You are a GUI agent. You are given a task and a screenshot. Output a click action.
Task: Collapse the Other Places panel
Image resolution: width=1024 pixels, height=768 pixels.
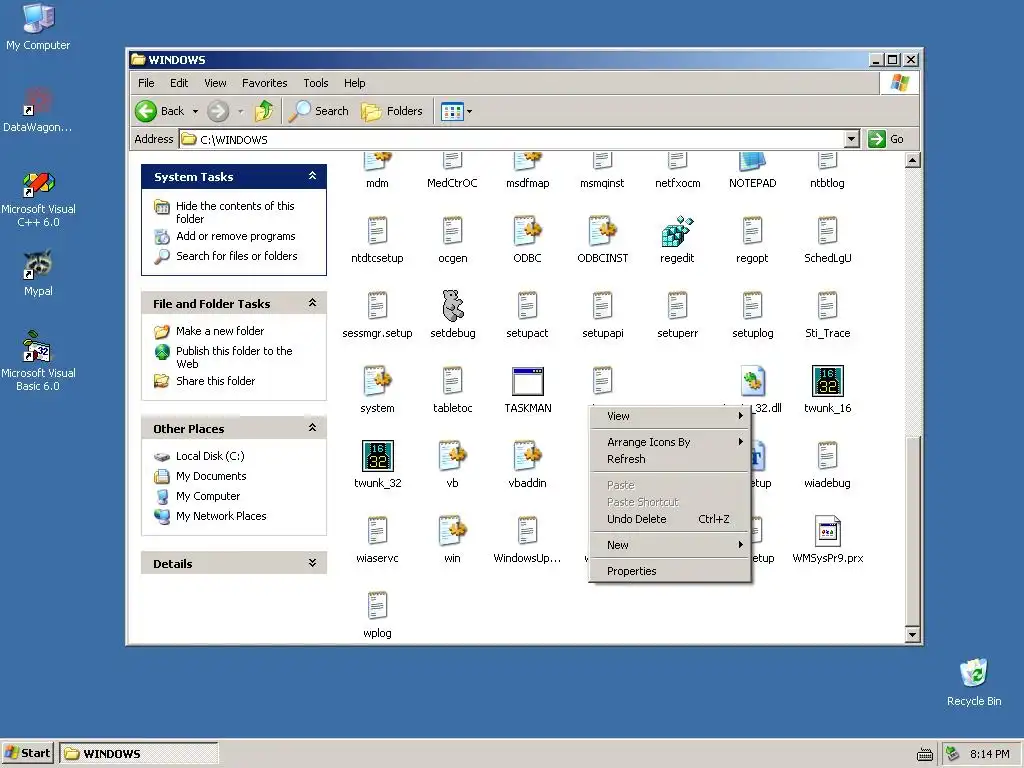tap(312, 428)
